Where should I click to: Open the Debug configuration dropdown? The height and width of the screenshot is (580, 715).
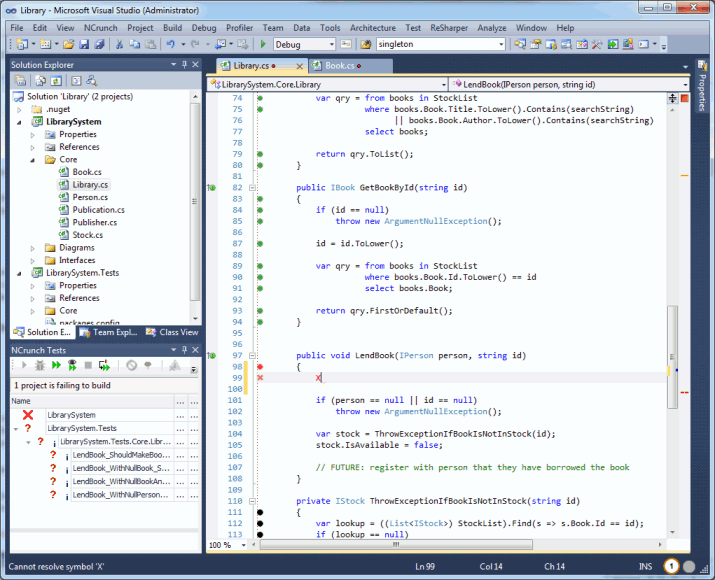tap(330, 45)
